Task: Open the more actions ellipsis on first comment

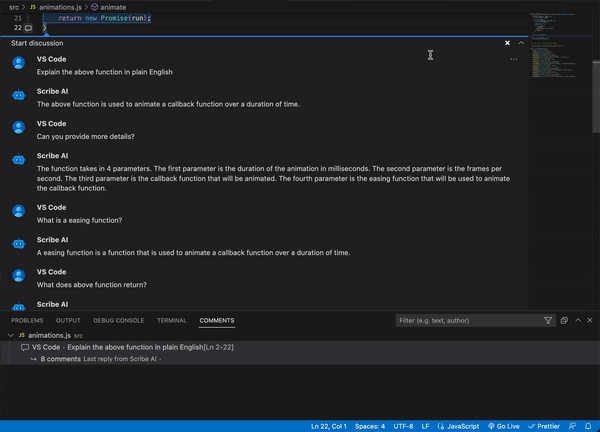Action: 514,59
